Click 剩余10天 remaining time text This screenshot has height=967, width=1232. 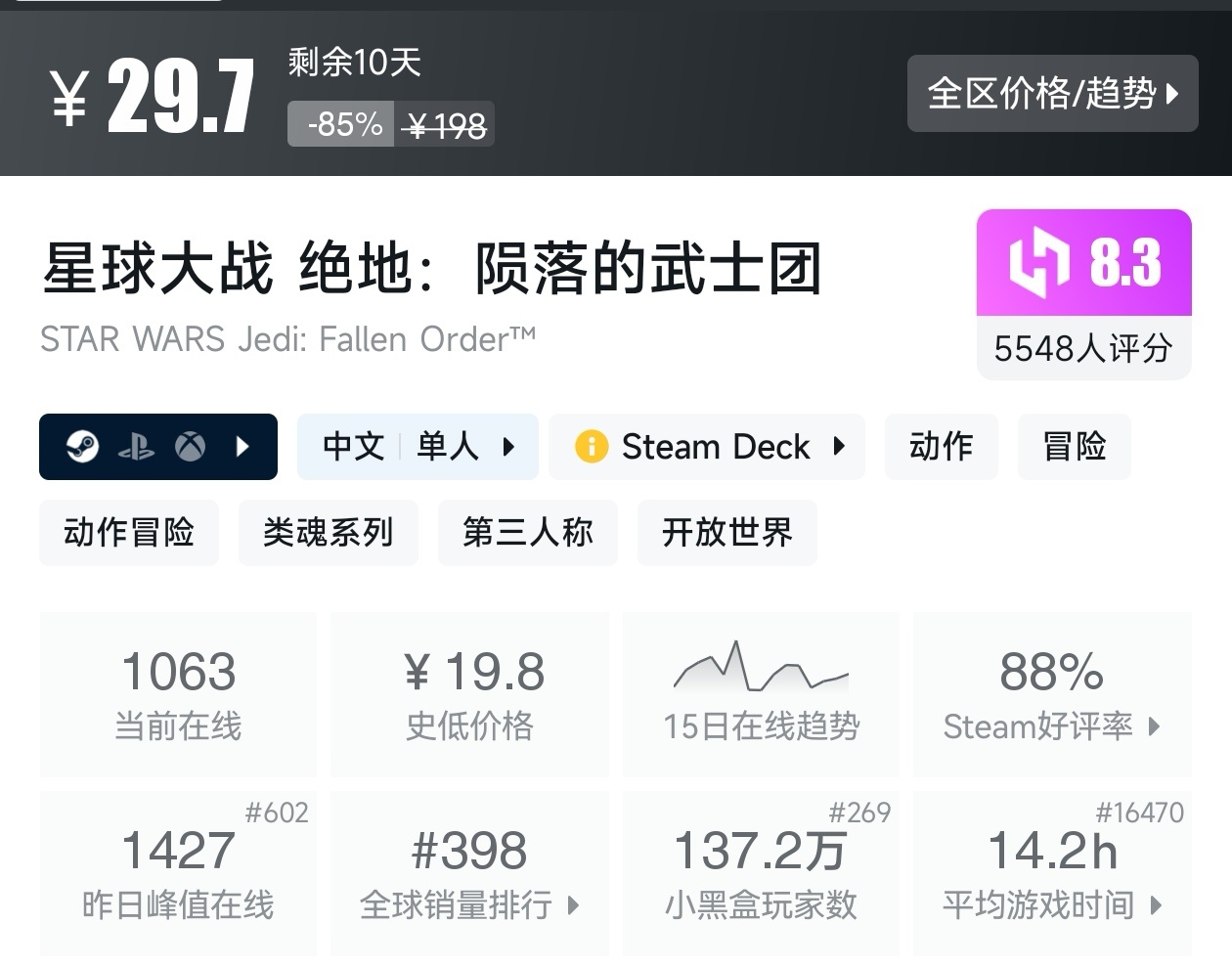(x=355, y=63)
